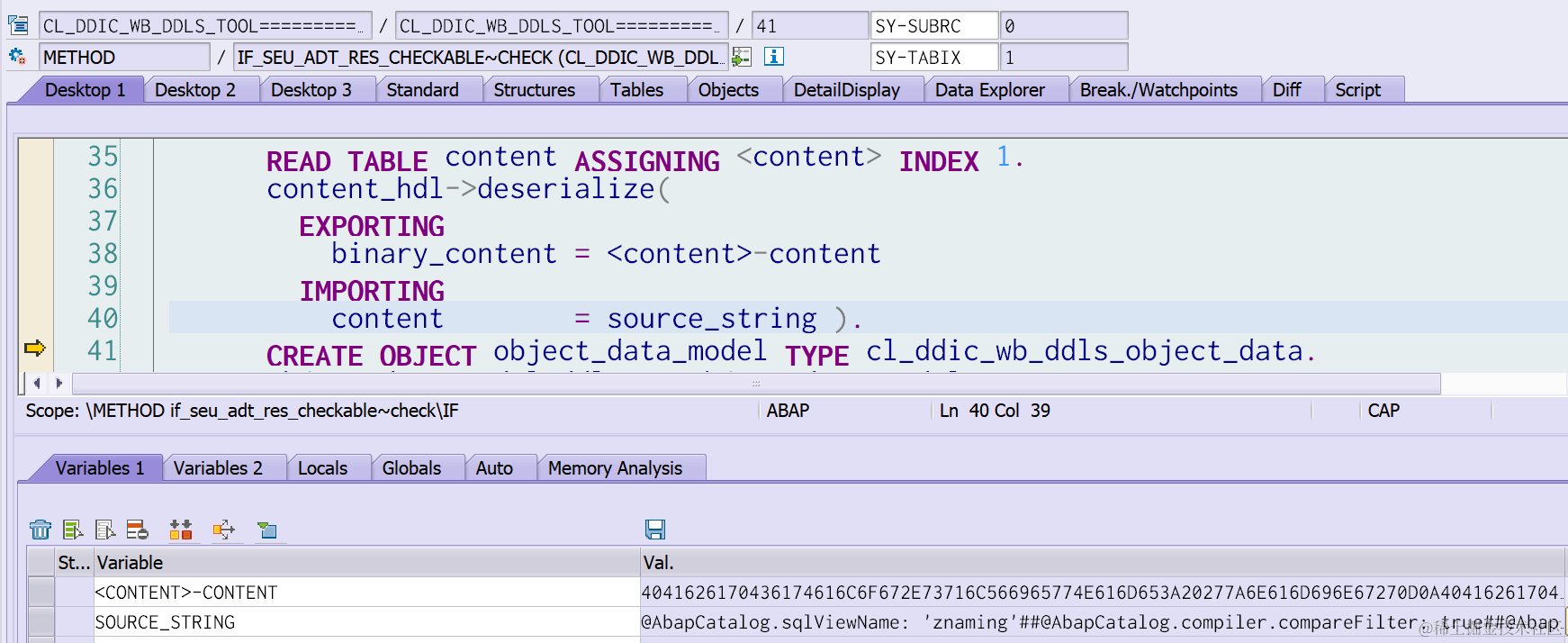The image size is (1568, 643).
Task: Click the left scroll arrow under the editor
Action: tap(37, 384)
